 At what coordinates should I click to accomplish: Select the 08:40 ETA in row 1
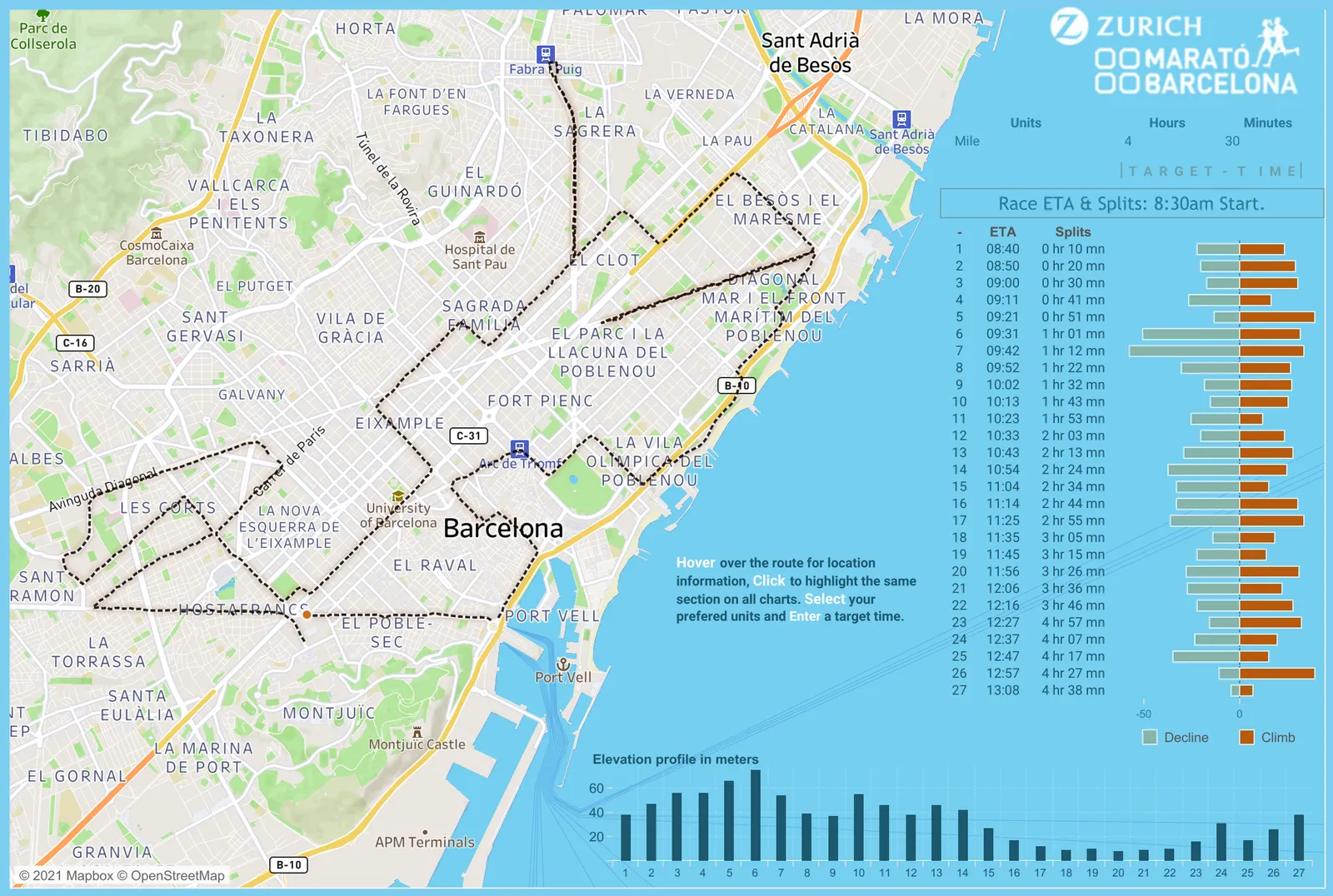coord(1003,249)
